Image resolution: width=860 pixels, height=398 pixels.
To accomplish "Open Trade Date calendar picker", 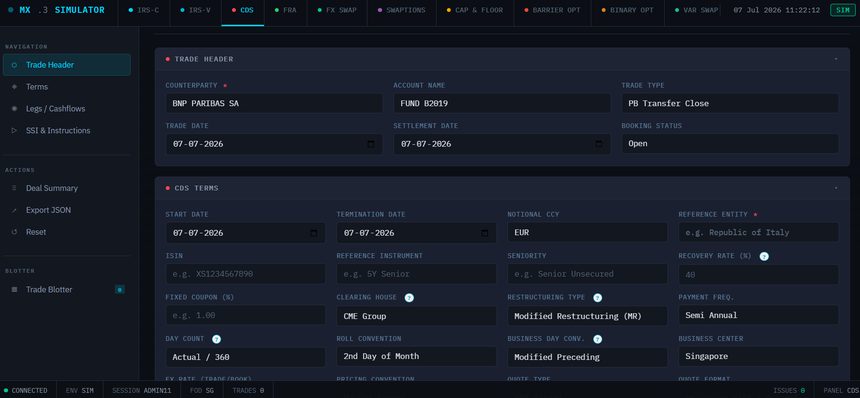I will click(371, 144).
